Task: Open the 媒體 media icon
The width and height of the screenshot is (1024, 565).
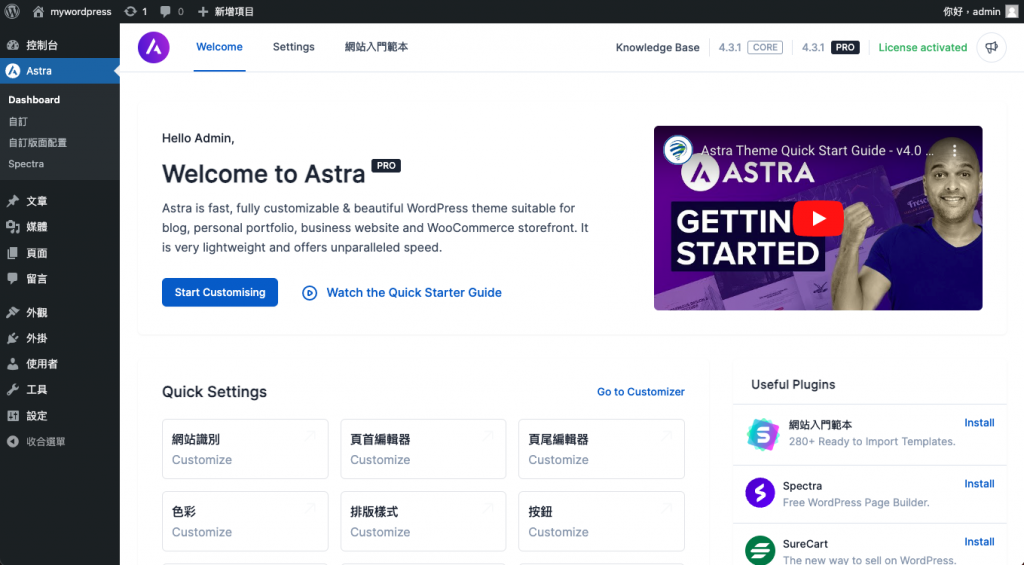Action: 12,227
